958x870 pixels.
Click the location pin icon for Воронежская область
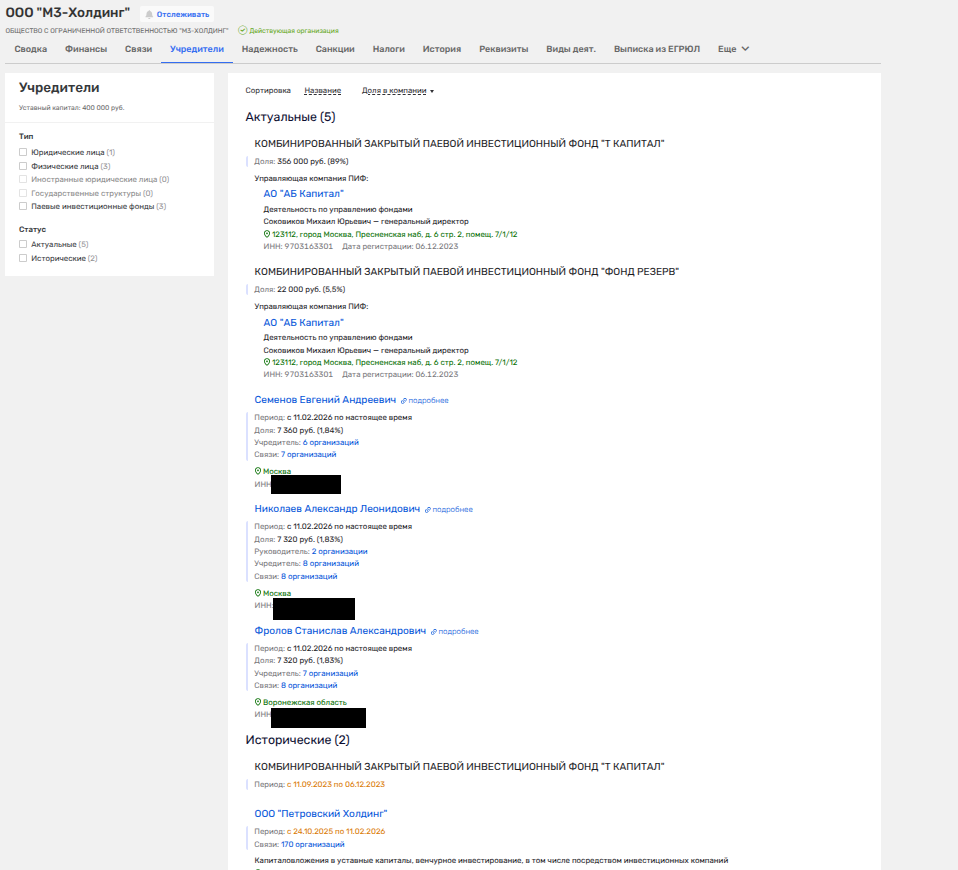pos(258,702)
